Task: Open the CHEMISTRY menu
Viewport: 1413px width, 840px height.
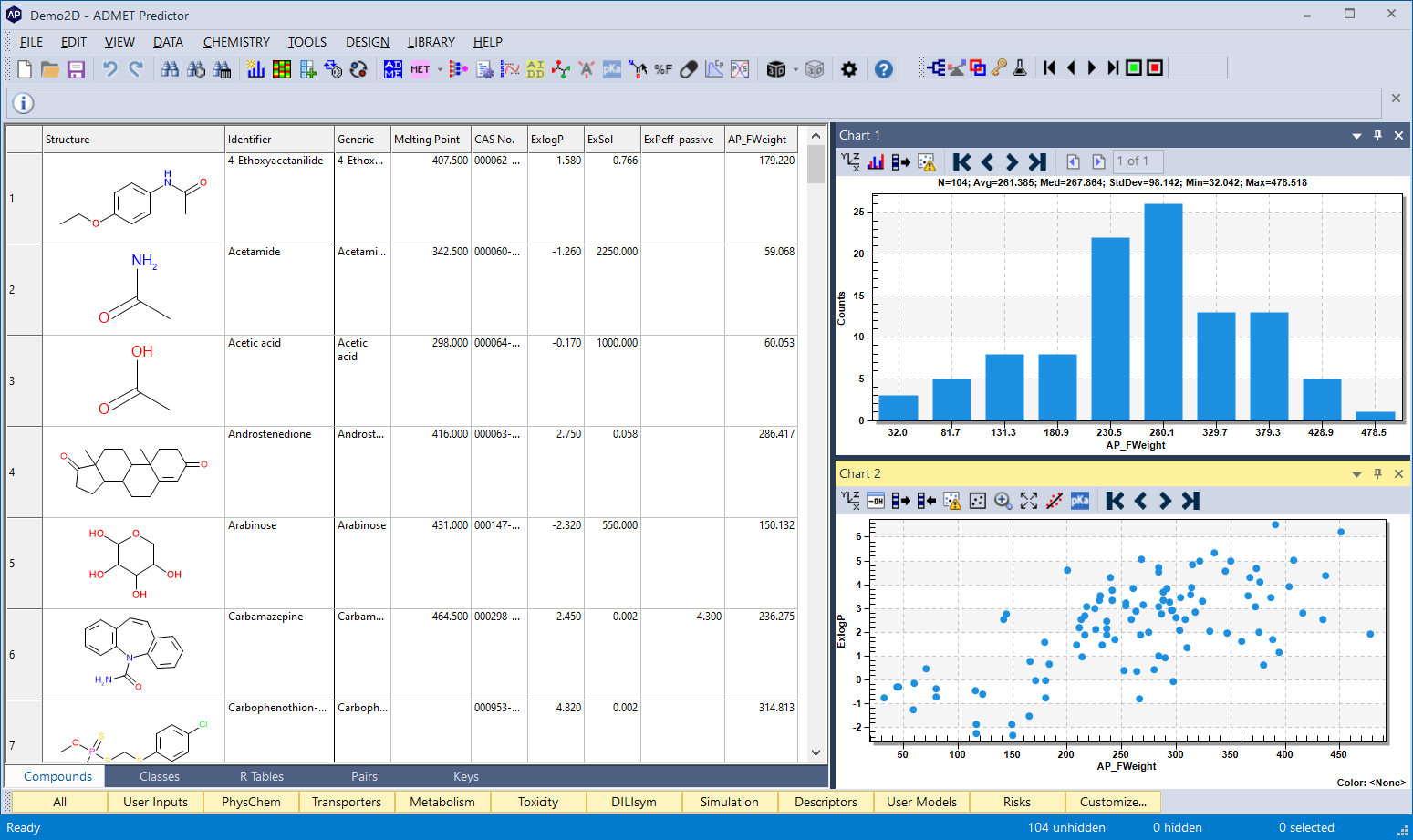Action: click(x=236, y=42)
